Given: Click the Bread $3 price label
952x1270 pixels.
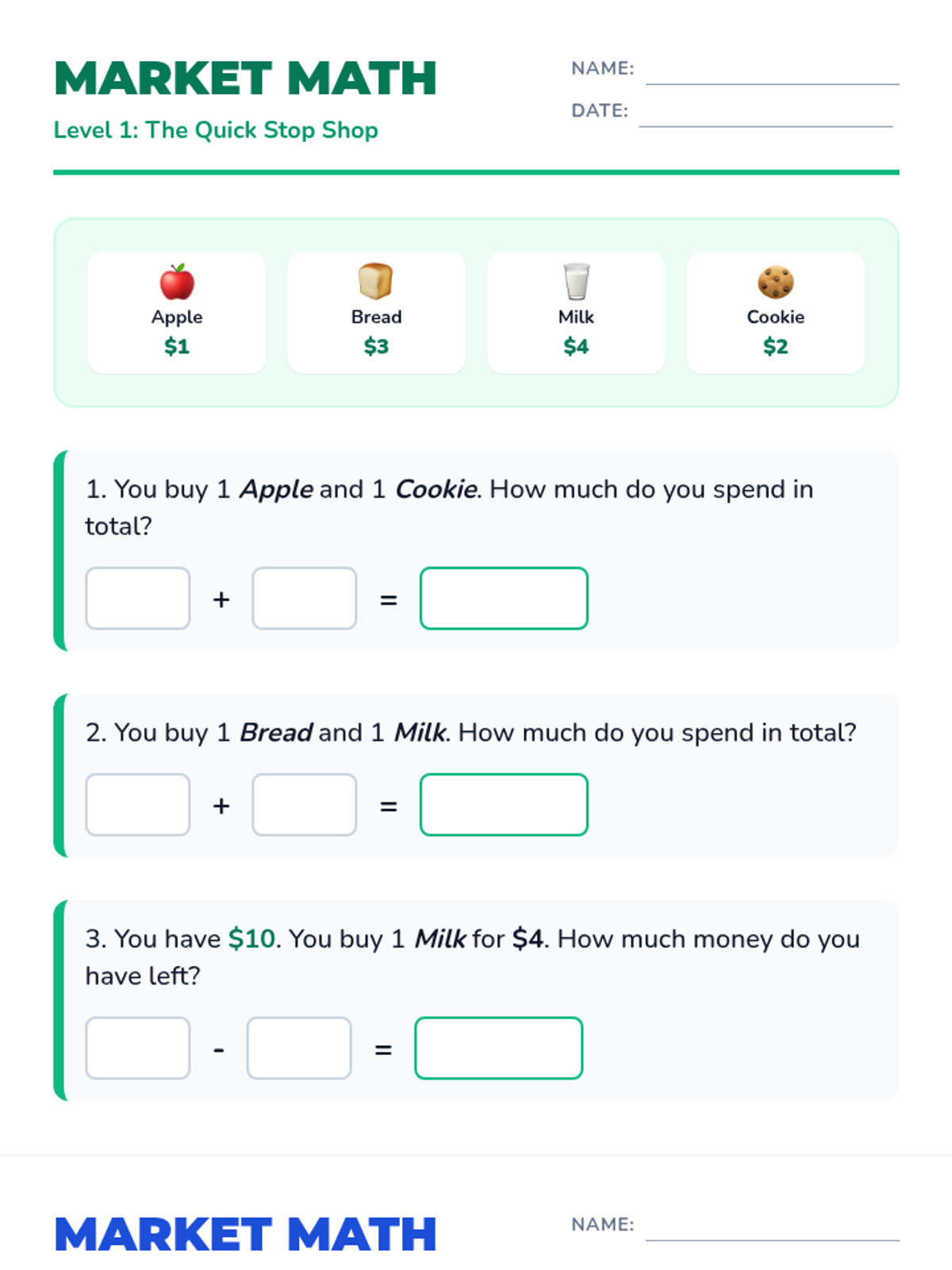Looking at the screenshot, I should point(376,347).
